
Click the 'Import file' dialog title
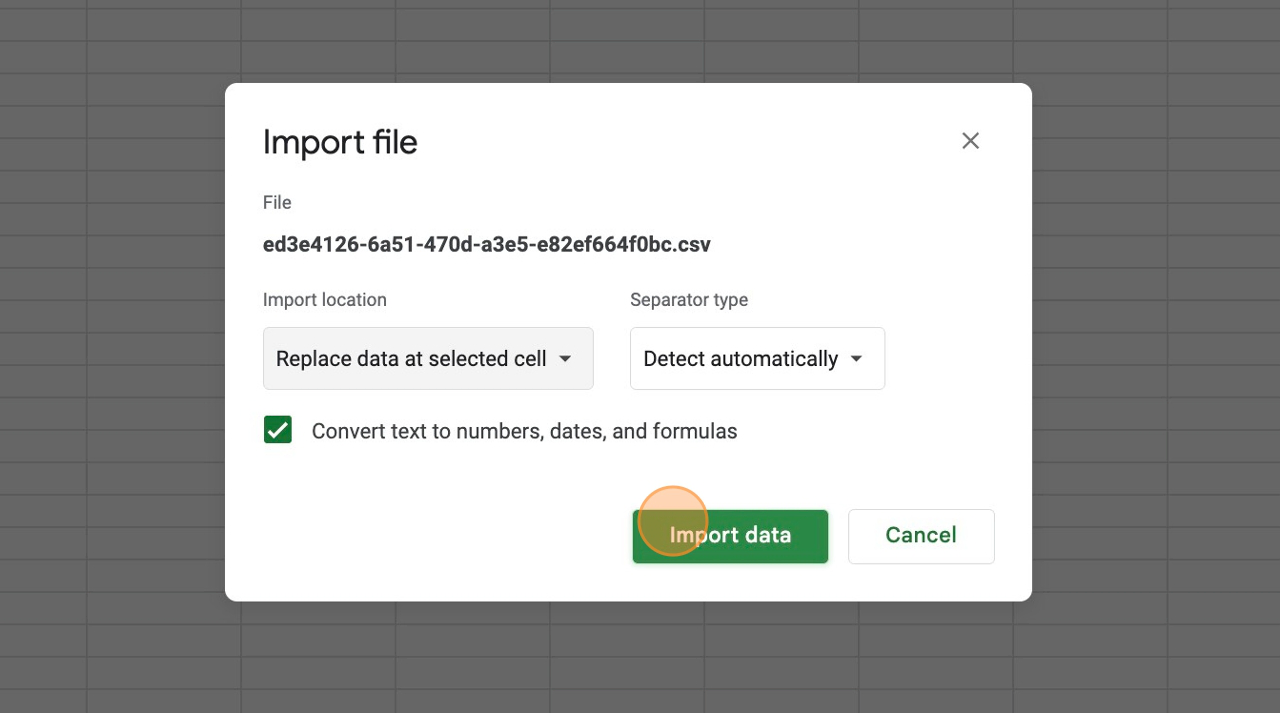pos(340,142)
